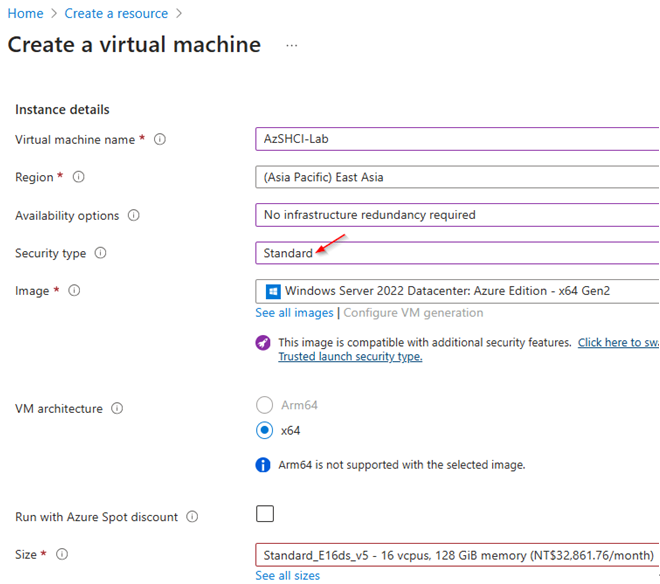
Task: Open the more options ellipsis by title
Action: [291, 45]
